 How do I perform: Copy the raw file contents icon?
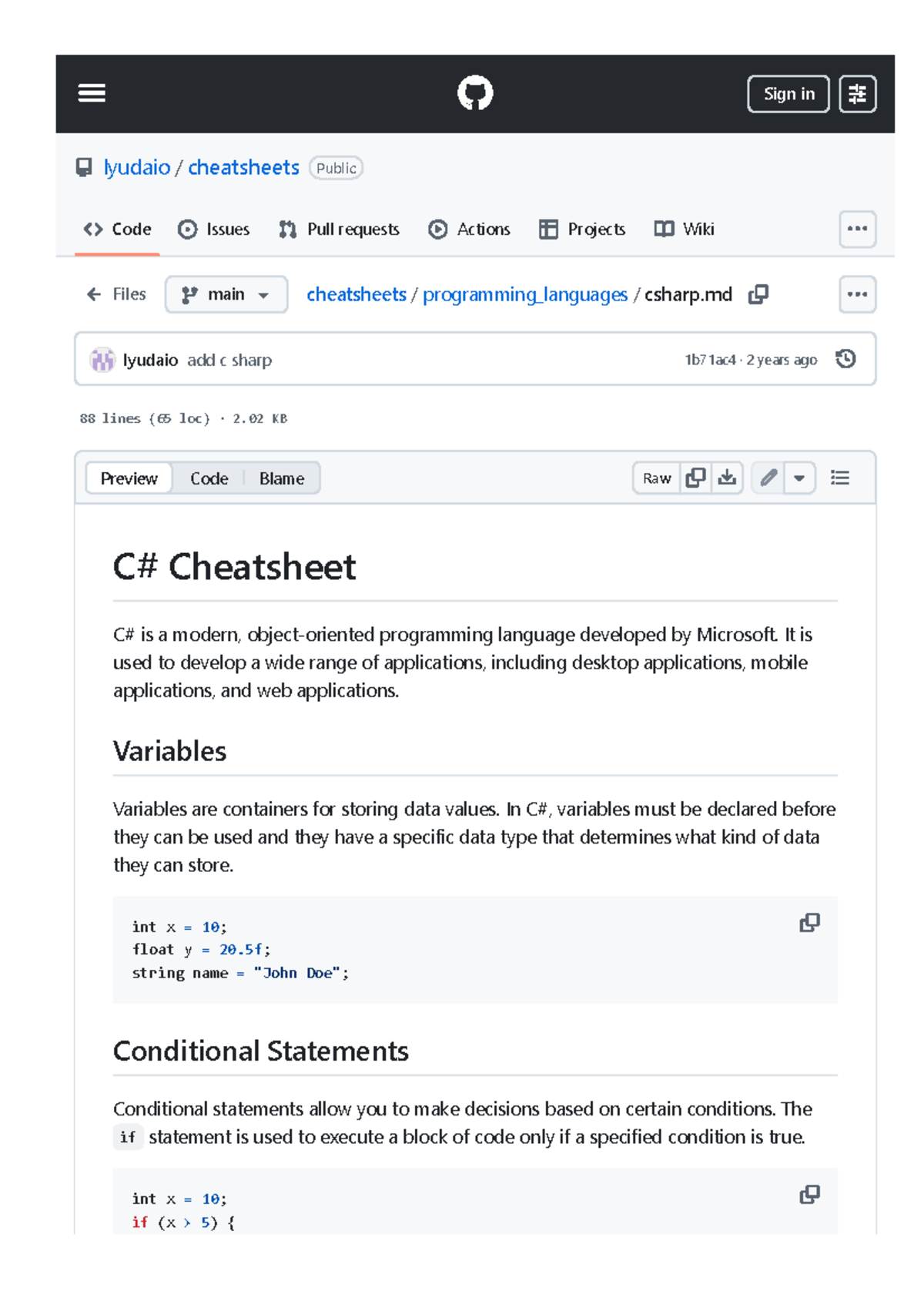pos(695,478)
